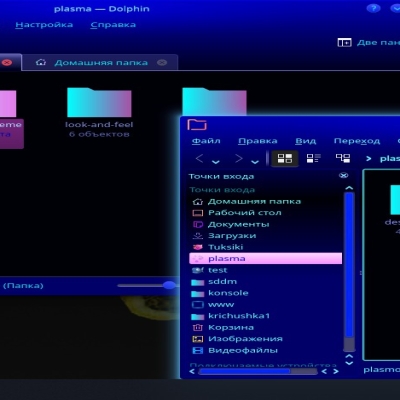Open the krichushka1 place

(265, 316)
